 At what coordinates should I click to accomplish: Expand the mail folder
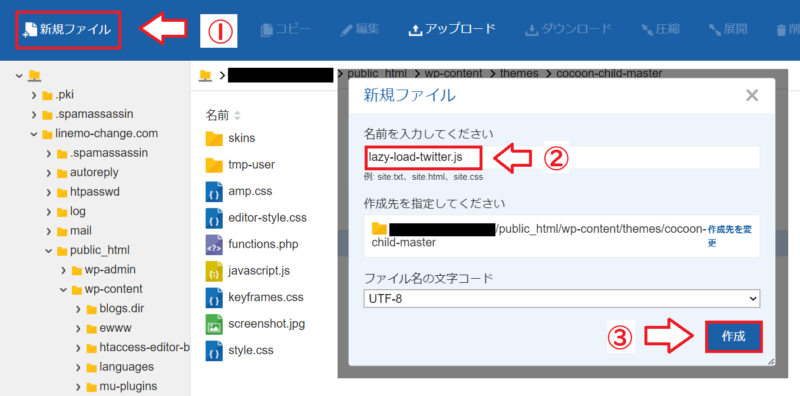click(x=48, y=231)
